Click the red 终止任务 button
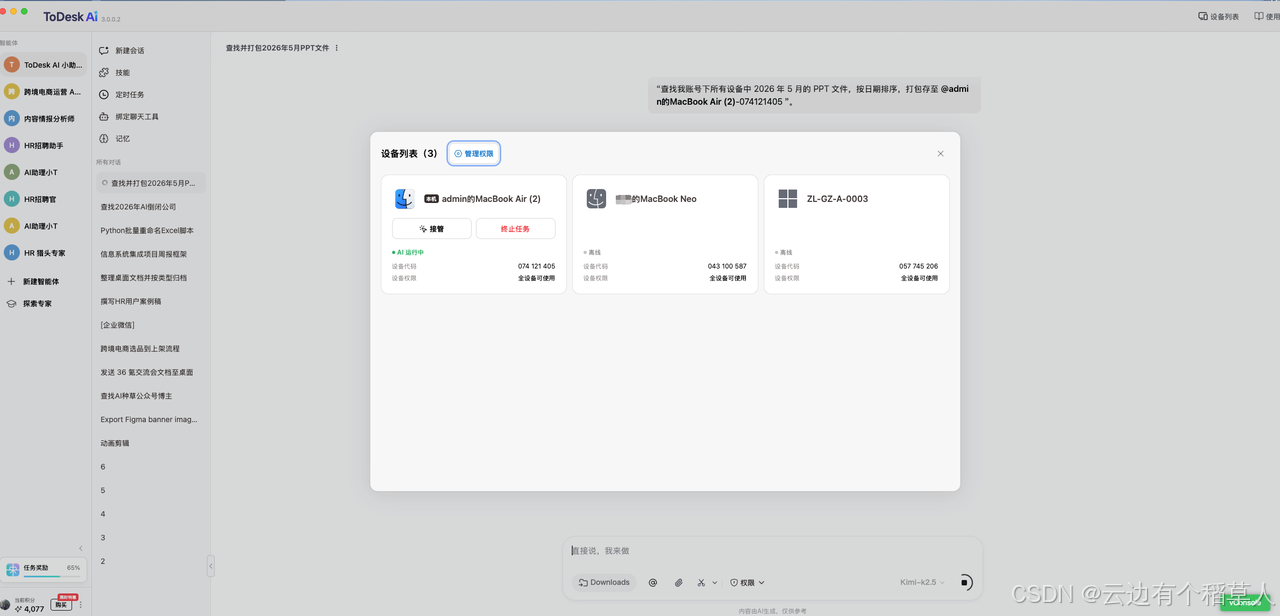1280x616 pixels. click(515, 229)
